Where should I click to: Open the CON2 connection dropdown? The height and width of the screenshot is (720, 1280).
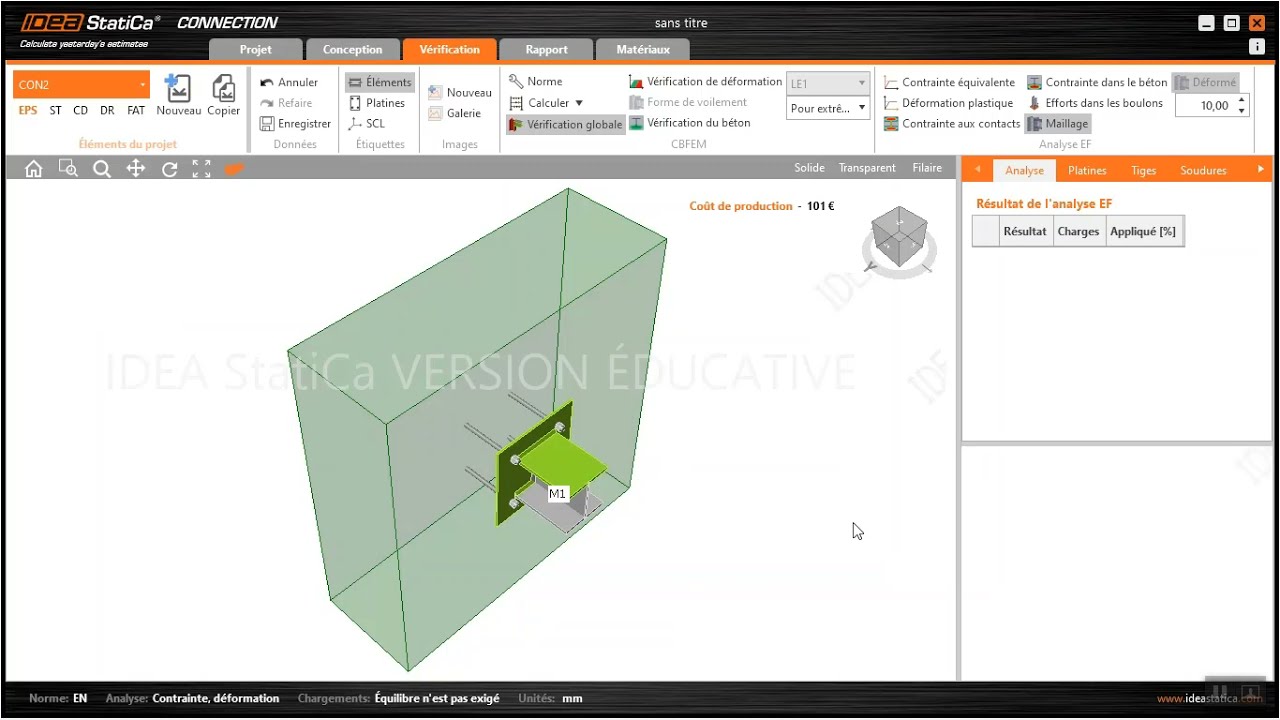point(82,85)
